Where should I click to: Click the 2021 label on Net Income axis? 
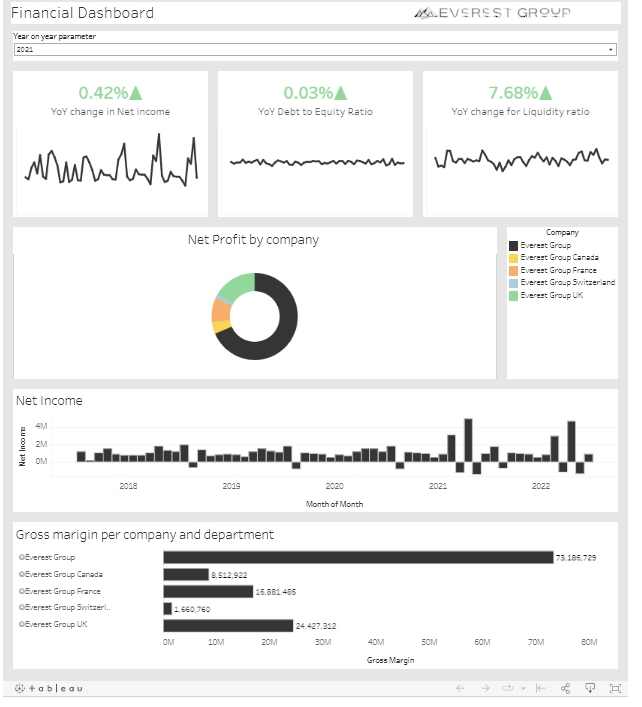click(438, 487)
